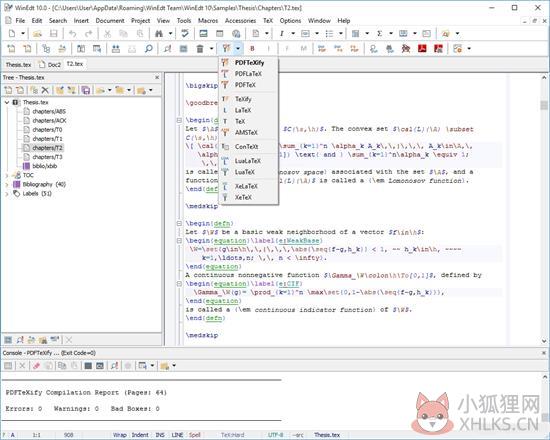Click the red B BibTeX icon

(x=252, y=49)
